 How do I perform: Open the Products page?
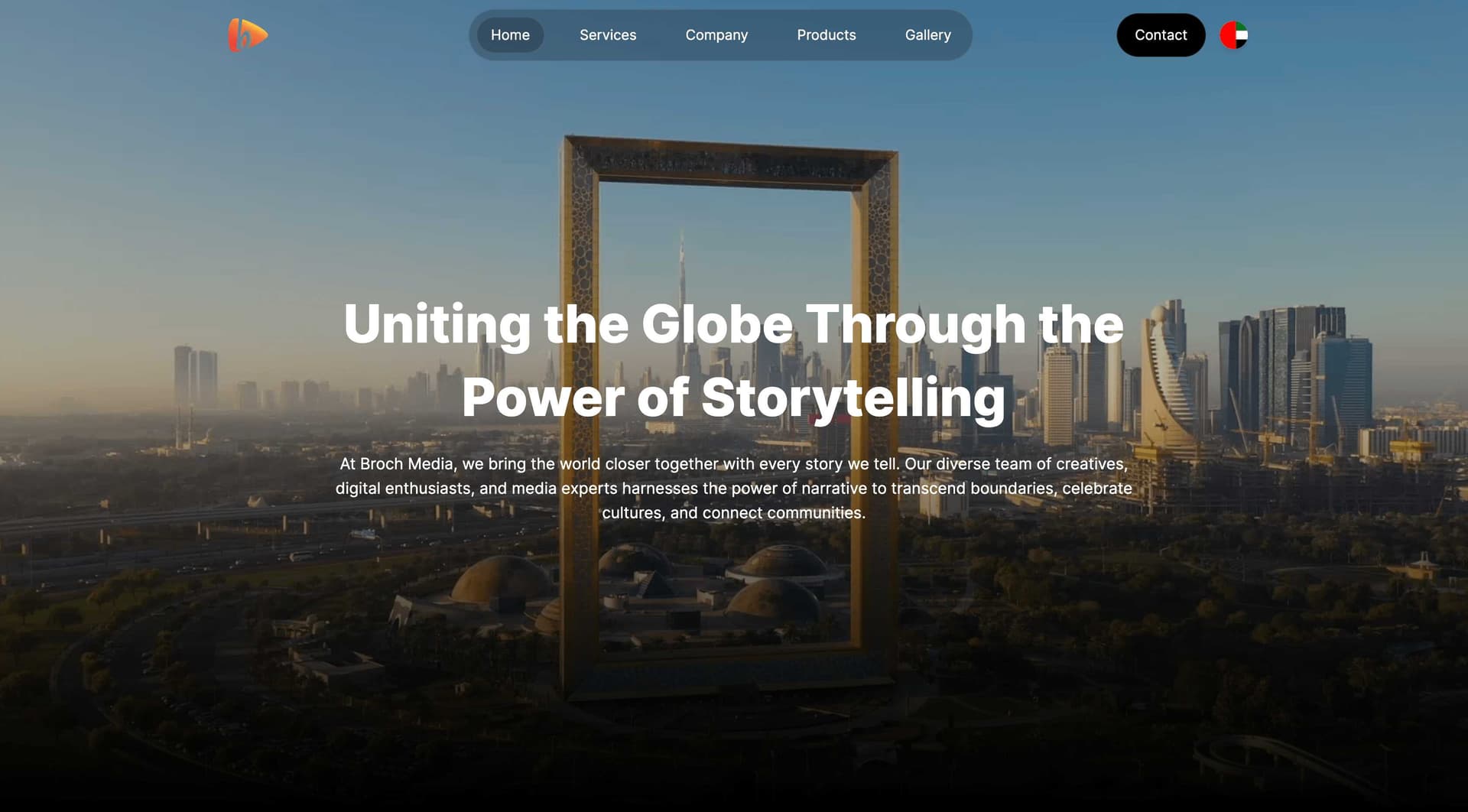click(827, 35)
